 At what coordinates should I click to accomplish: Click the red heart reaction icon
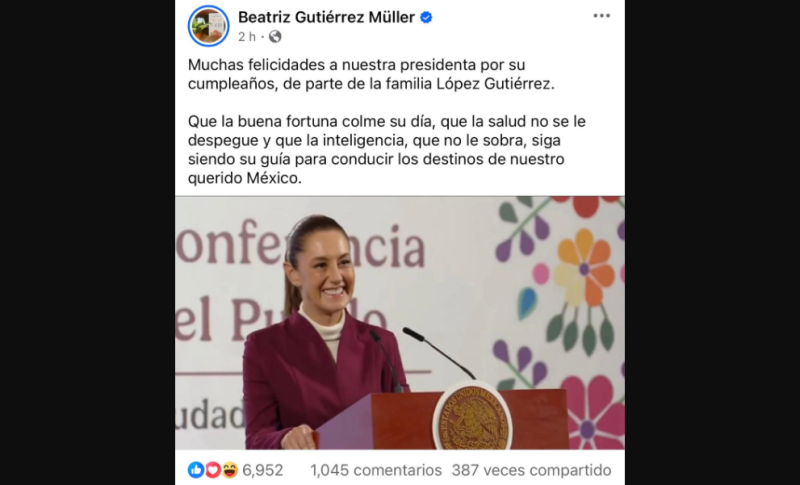(x=213, y=470)
